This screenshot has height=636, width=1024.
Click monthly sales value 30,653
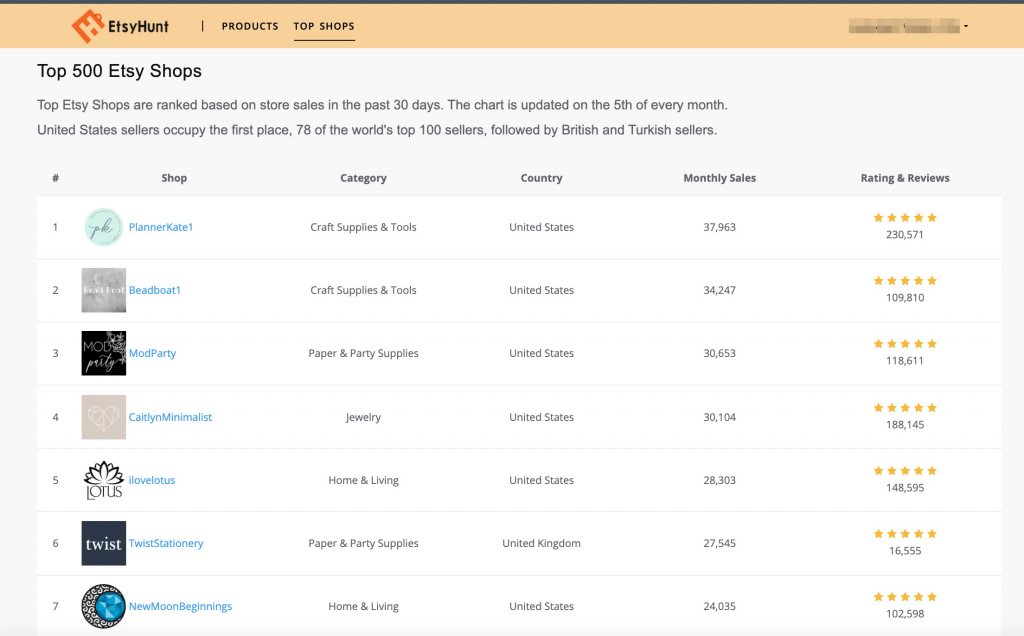point(720,353)
